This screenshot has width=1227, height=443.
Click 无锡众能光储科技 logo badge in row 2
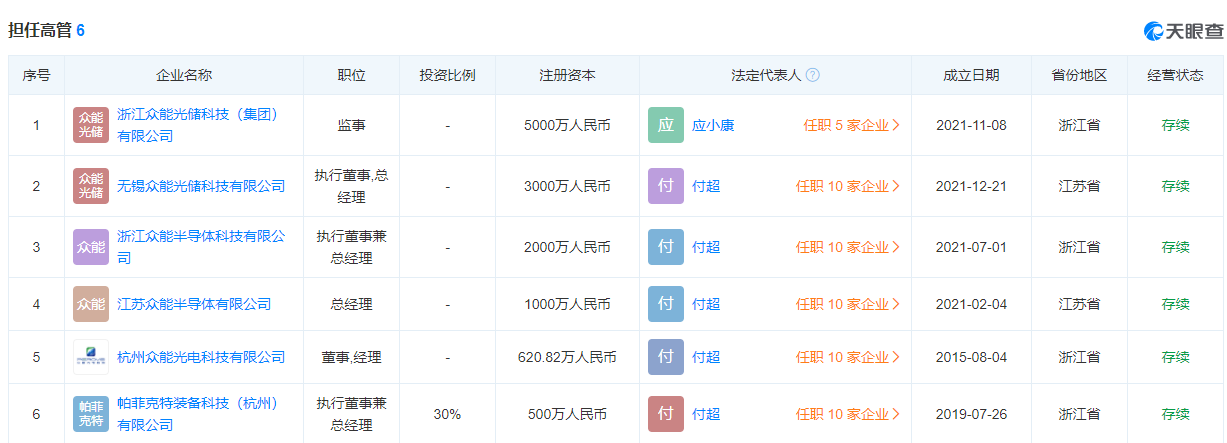tap(91, 186)
